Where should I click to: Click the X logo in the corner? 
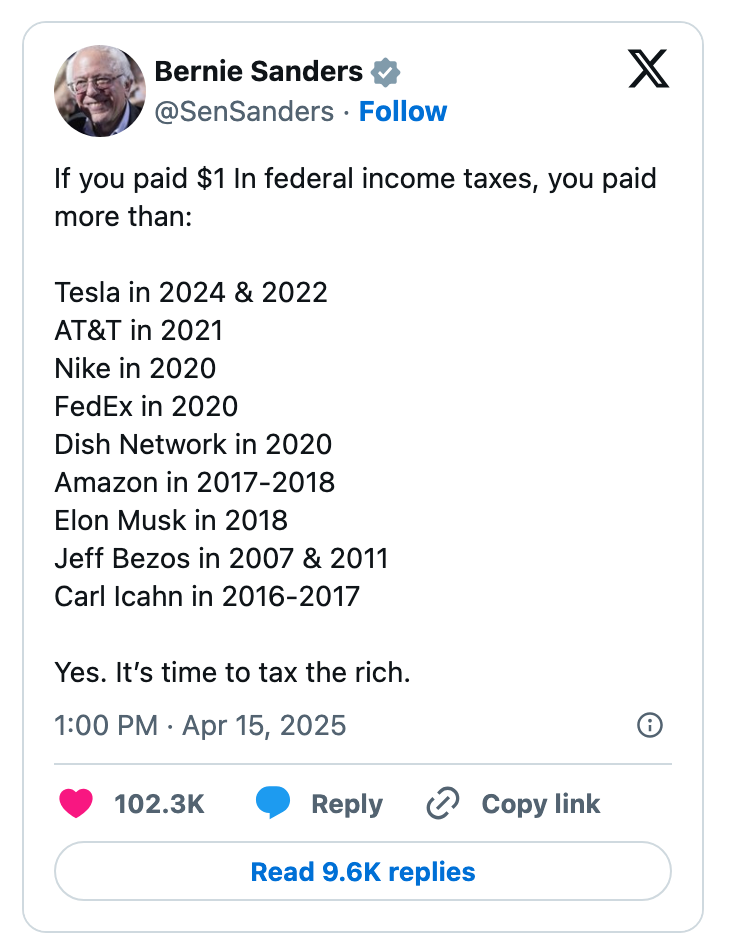[649, 69]
